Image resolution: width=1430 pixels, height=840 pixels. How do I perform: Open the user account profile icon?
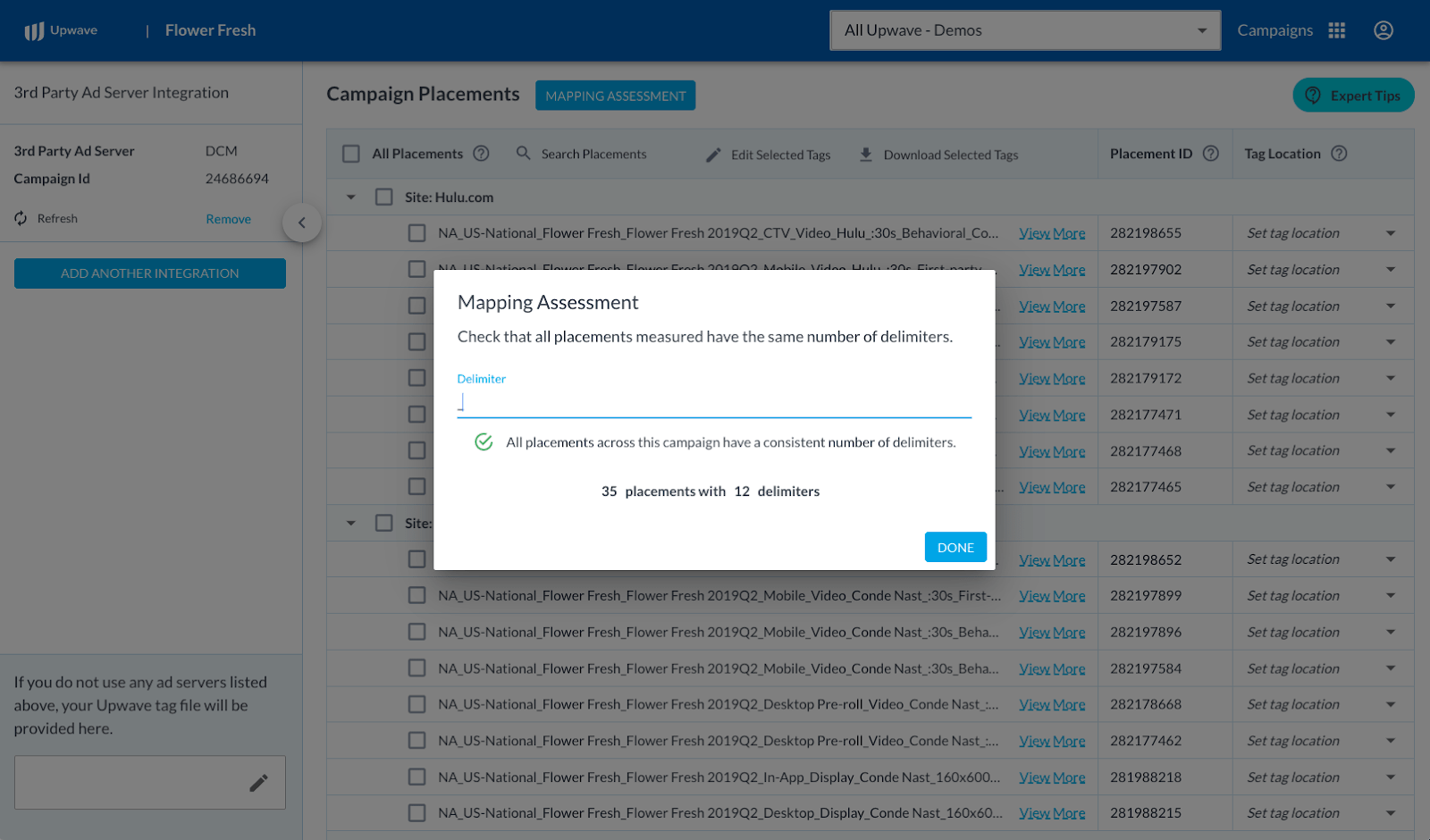point(1383,30)
